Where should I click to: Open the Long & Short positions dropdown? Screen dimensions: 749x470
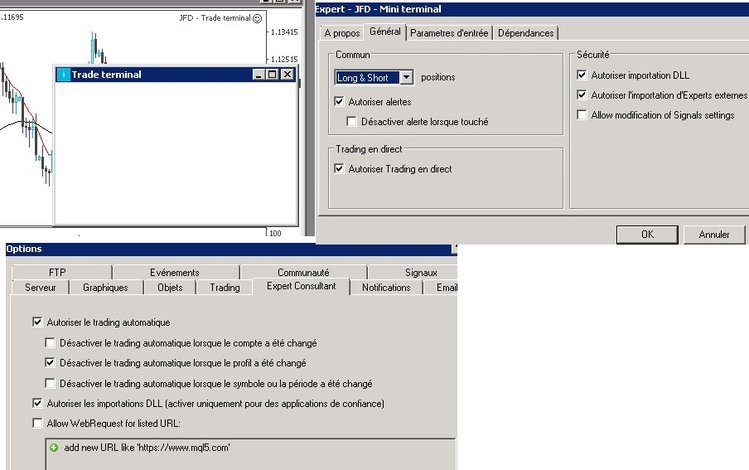[406, 77]
